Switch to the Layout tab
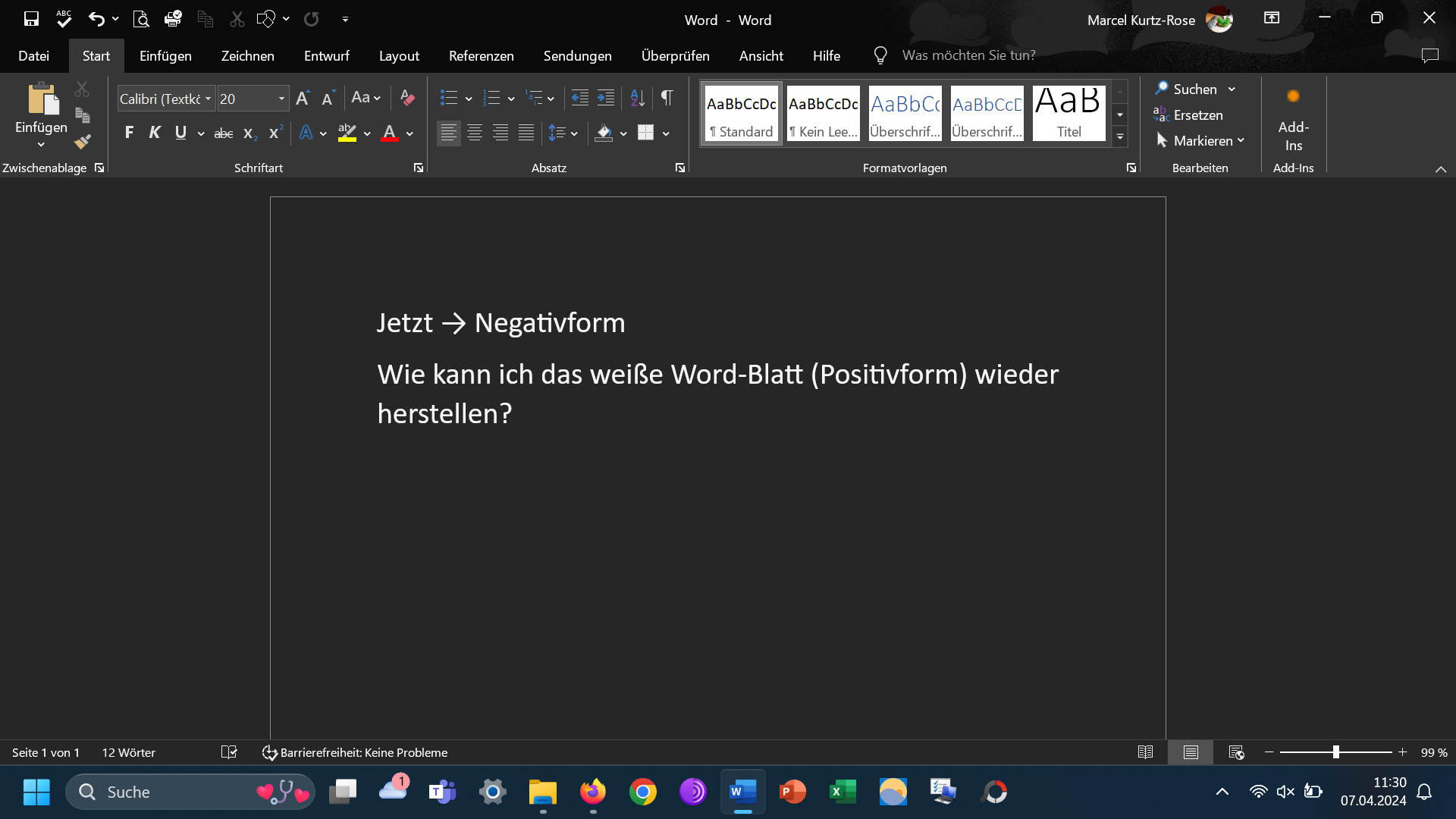 coord(399,55)
